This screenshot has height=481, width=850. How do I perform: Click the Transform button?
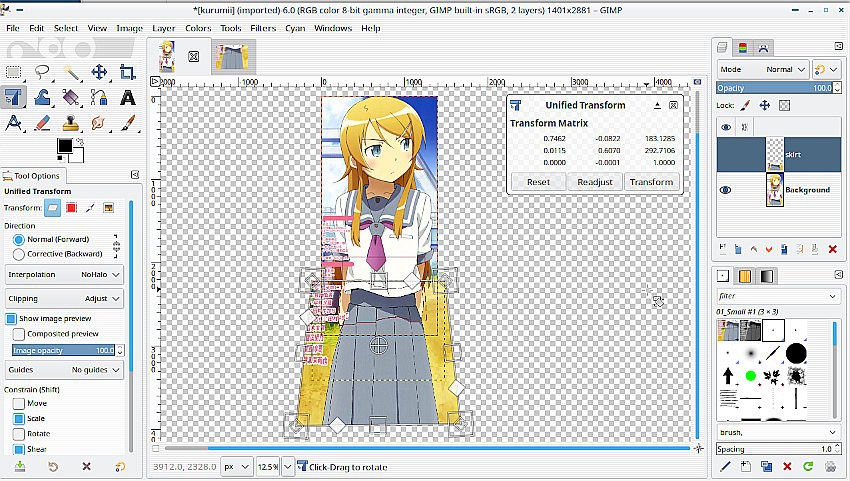651,182
